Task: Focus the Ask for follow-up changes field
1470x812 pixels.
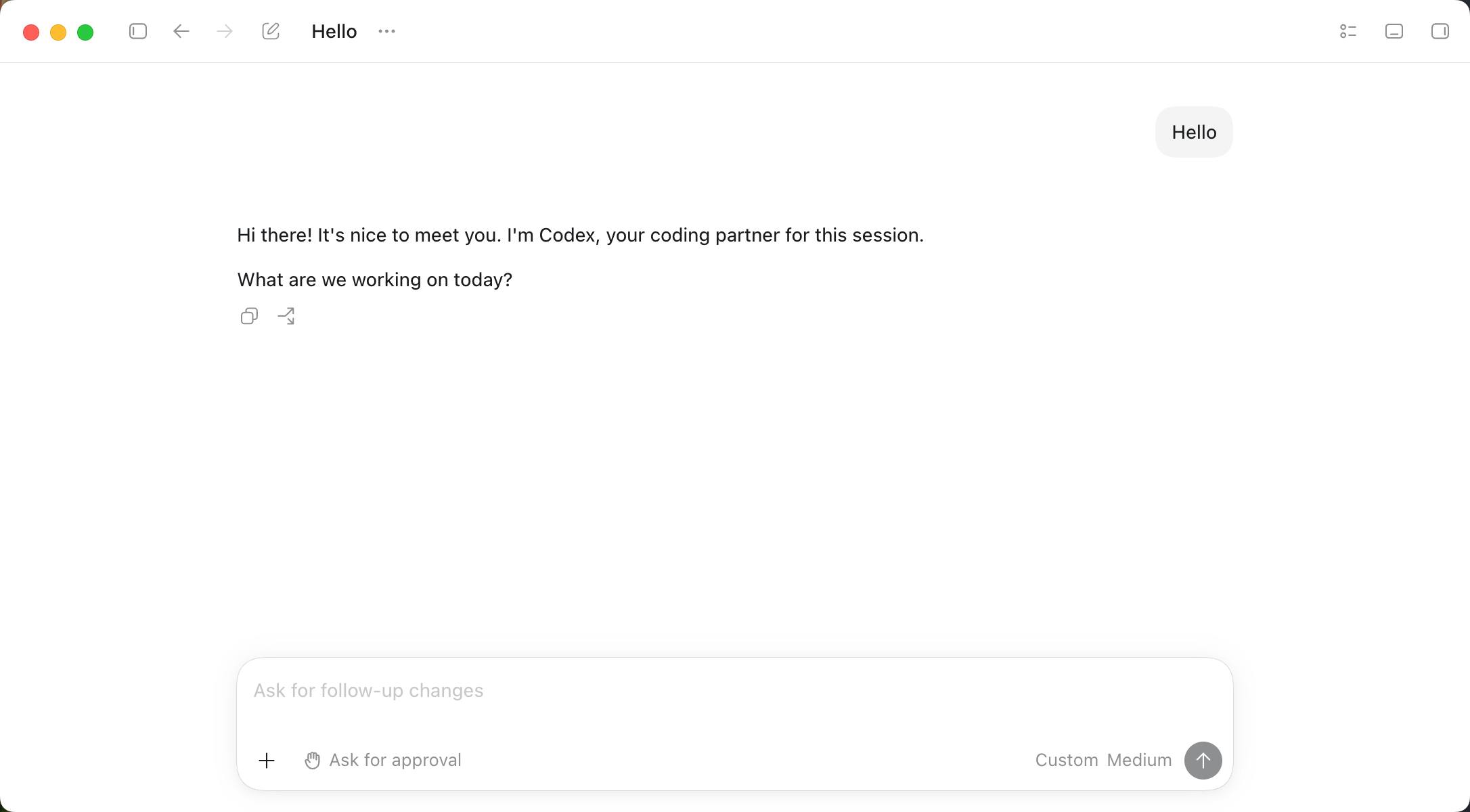Action: coord(735,691)
